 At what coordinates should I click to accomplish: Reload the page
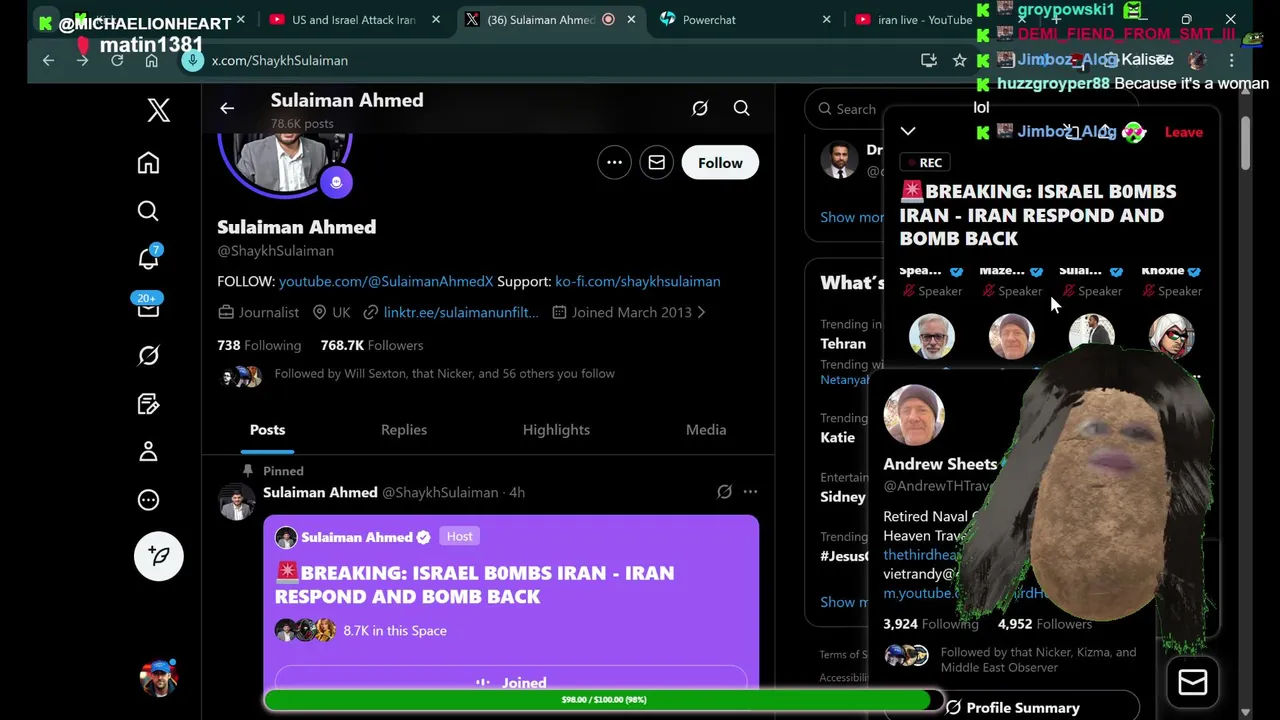117,60
